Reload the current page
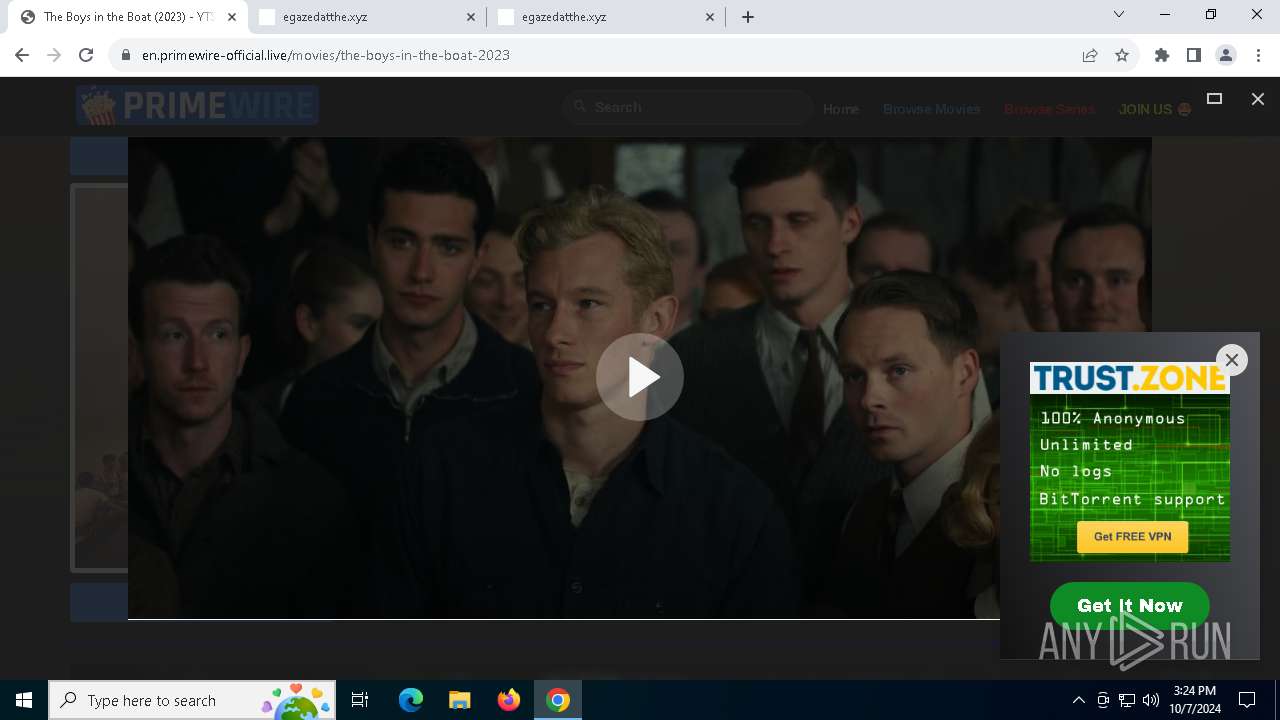Screen dimensions: 1280x720 click(86, 55)
